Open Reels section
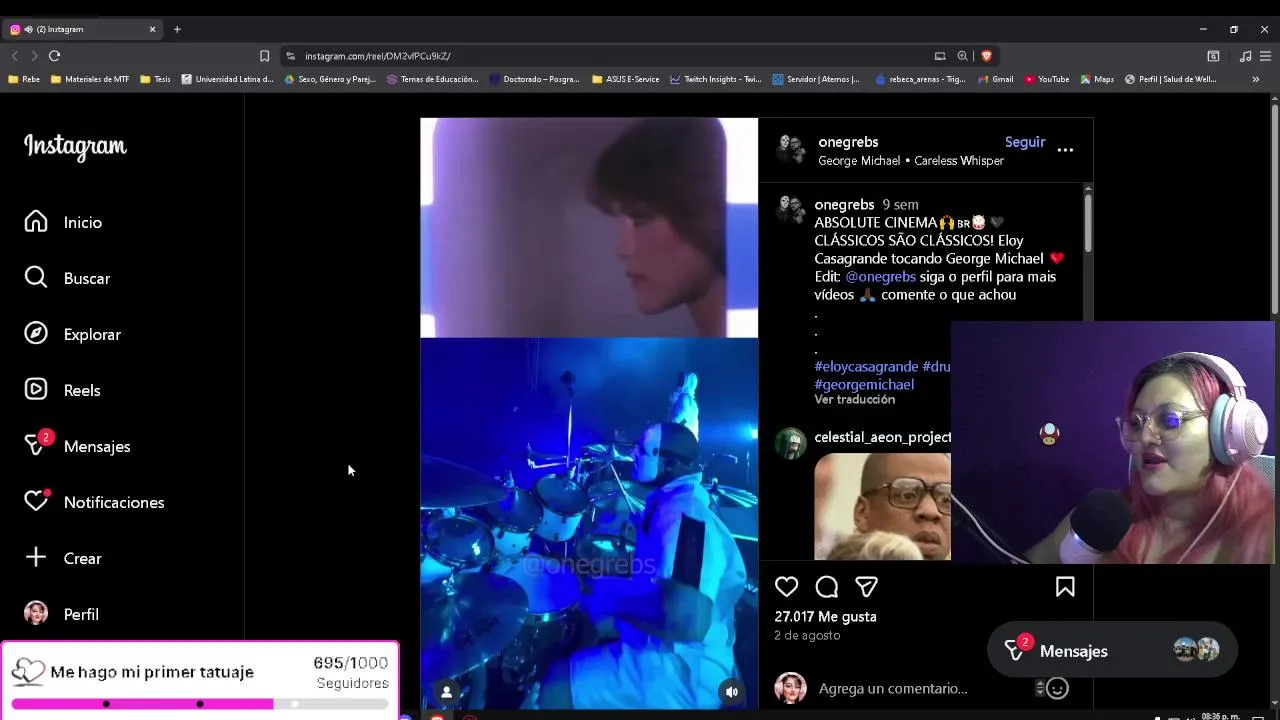This screenshot has height=720, width=1280. click(x=62, y=390)
